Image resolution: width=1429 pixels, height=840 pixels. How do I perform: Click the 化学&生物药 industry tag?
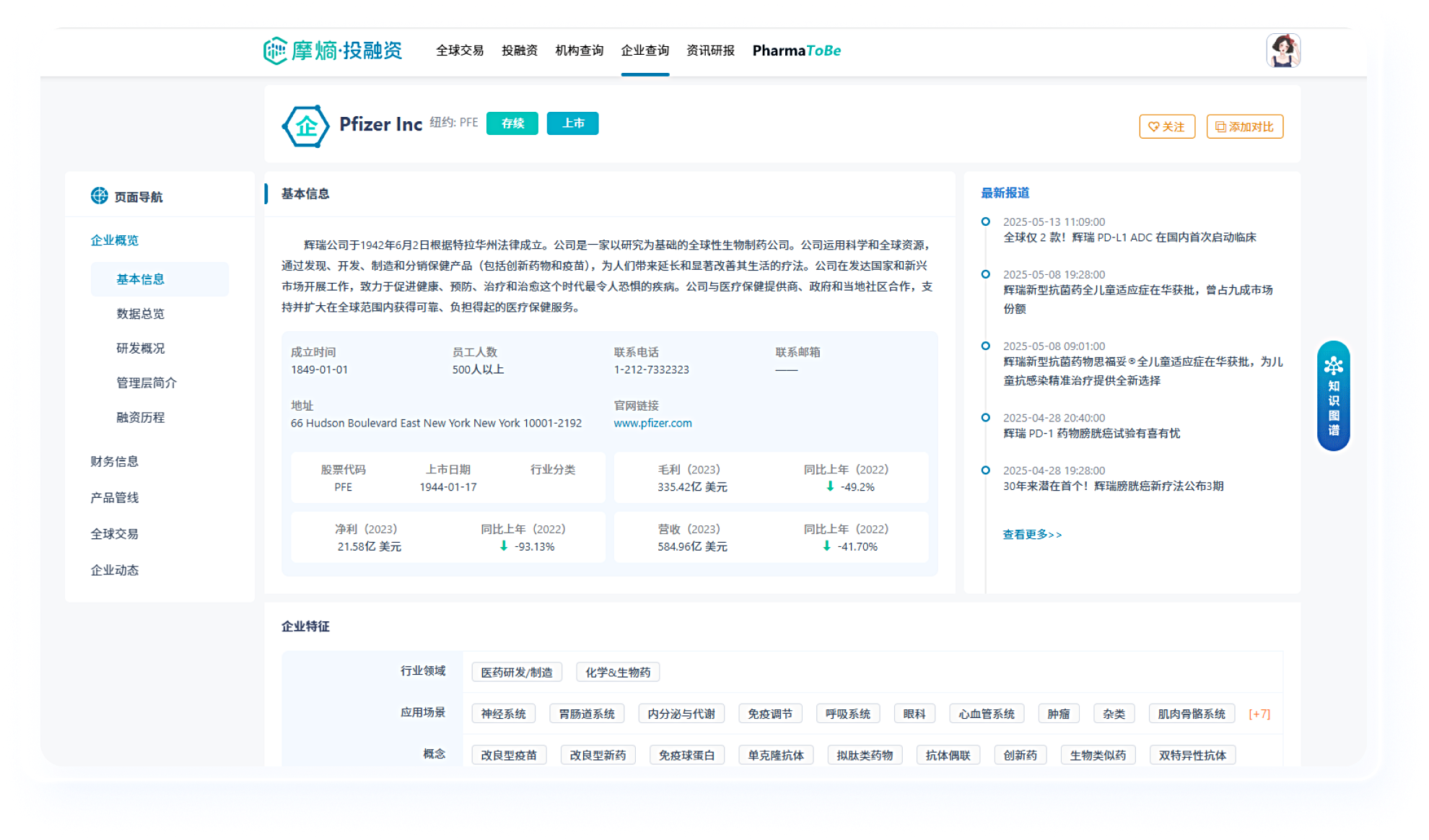coord(618,673)
